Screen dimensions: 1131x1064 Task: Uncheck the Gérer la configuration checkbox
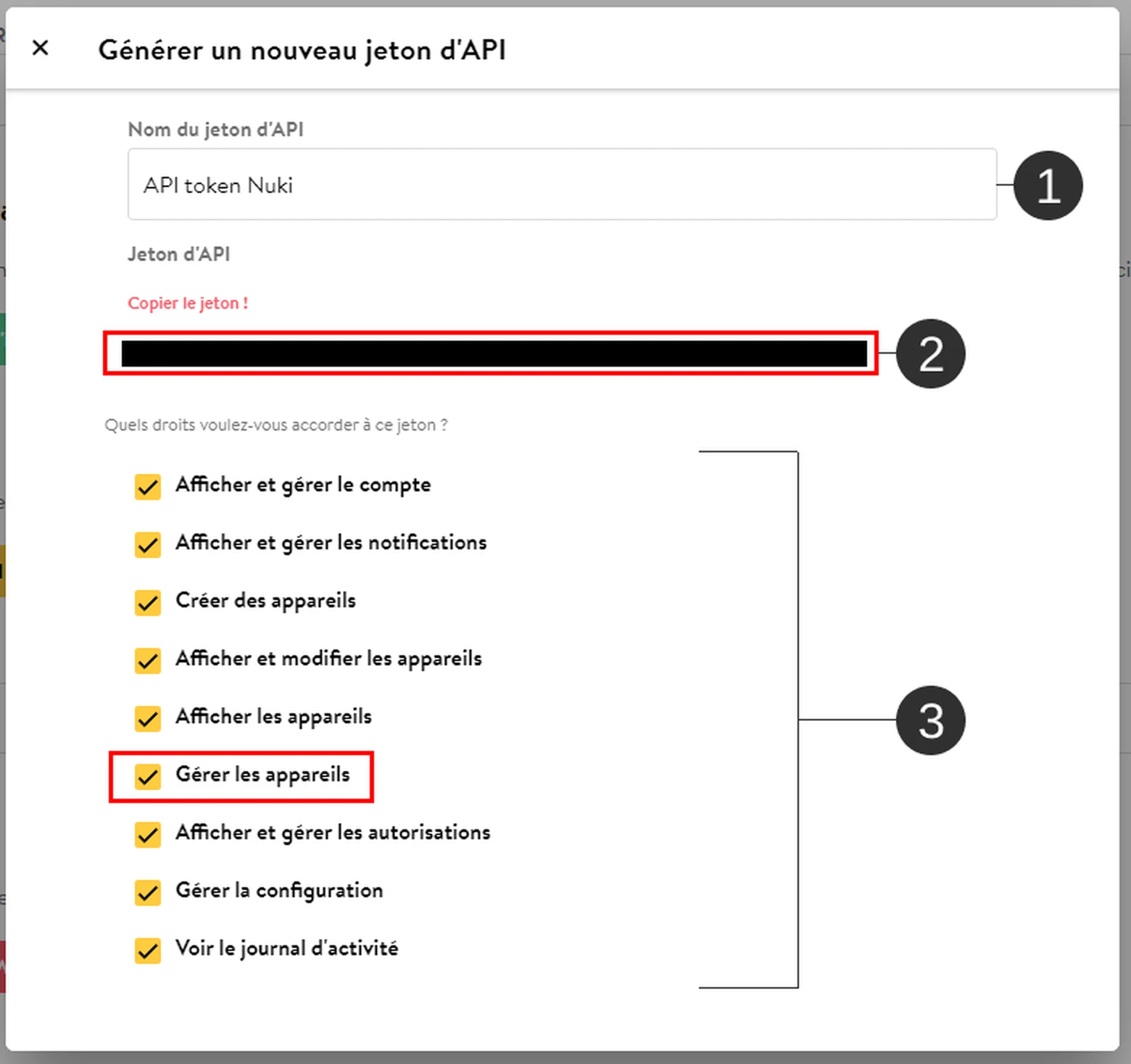(x=148, y=892)
